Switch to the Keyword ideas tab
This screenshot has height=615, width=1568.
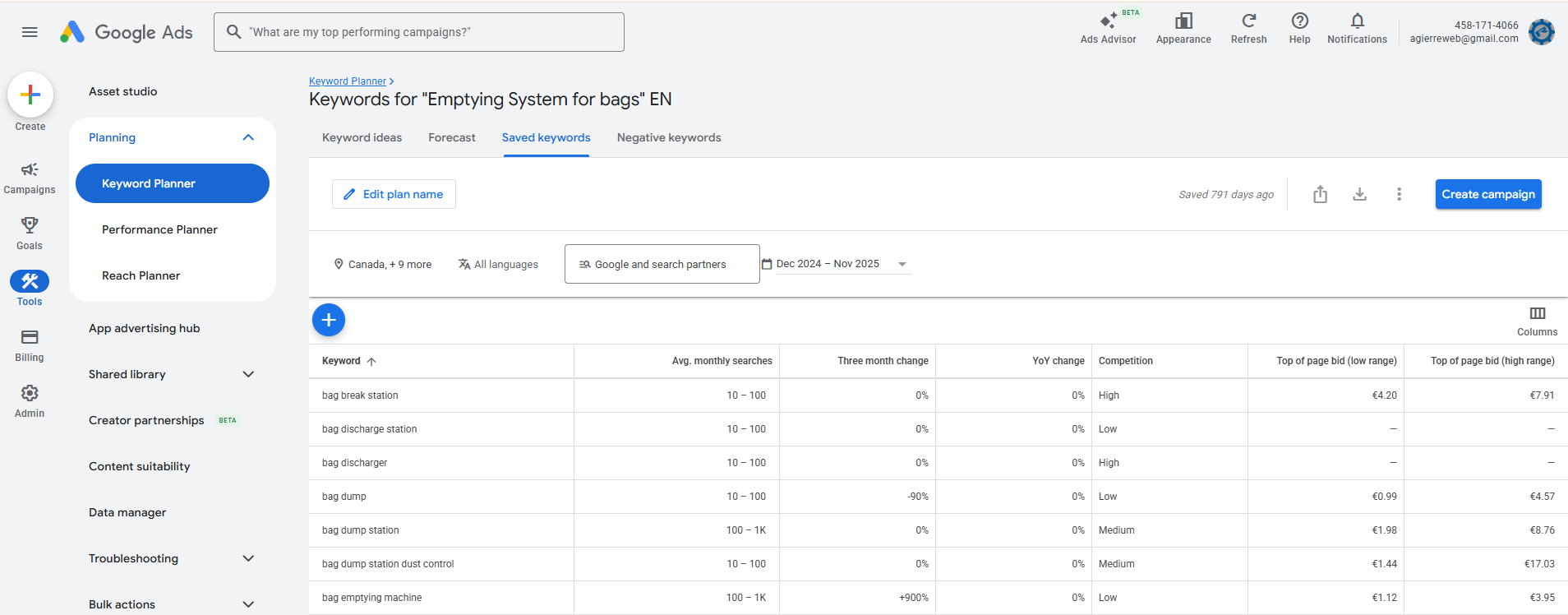(x=362, y=137)
